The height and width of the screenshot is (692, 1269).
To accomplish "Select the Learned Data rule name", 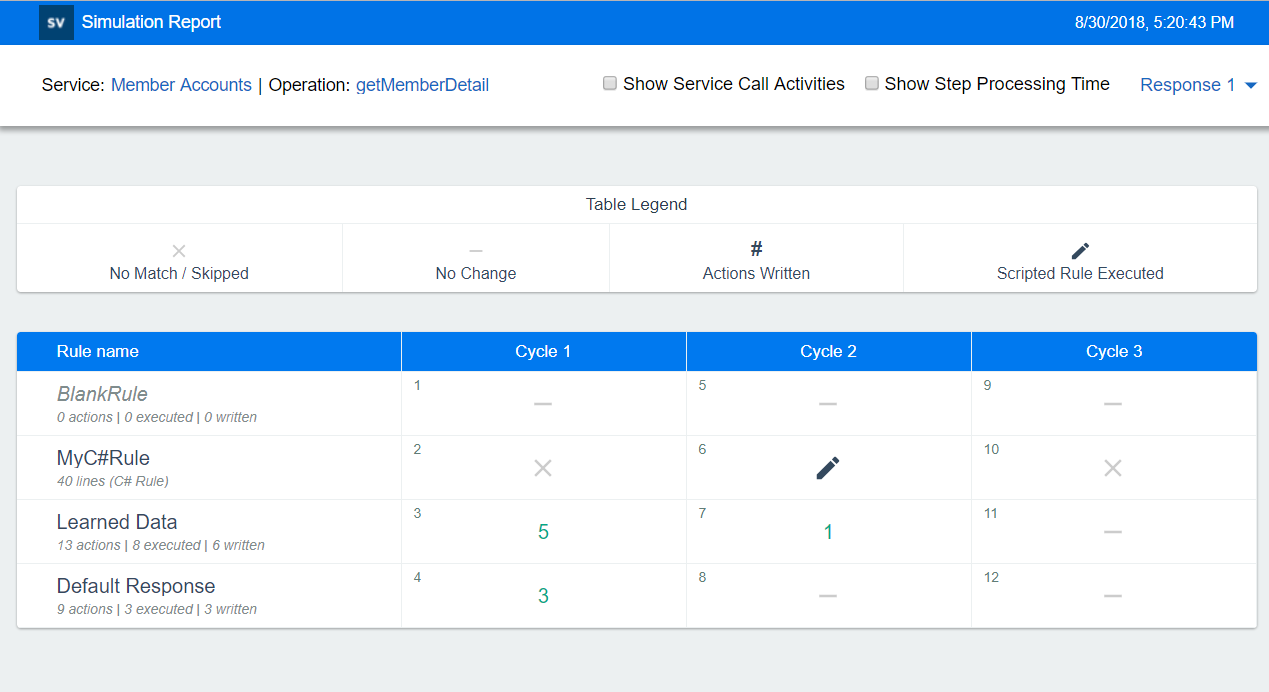I will (117, 522).
